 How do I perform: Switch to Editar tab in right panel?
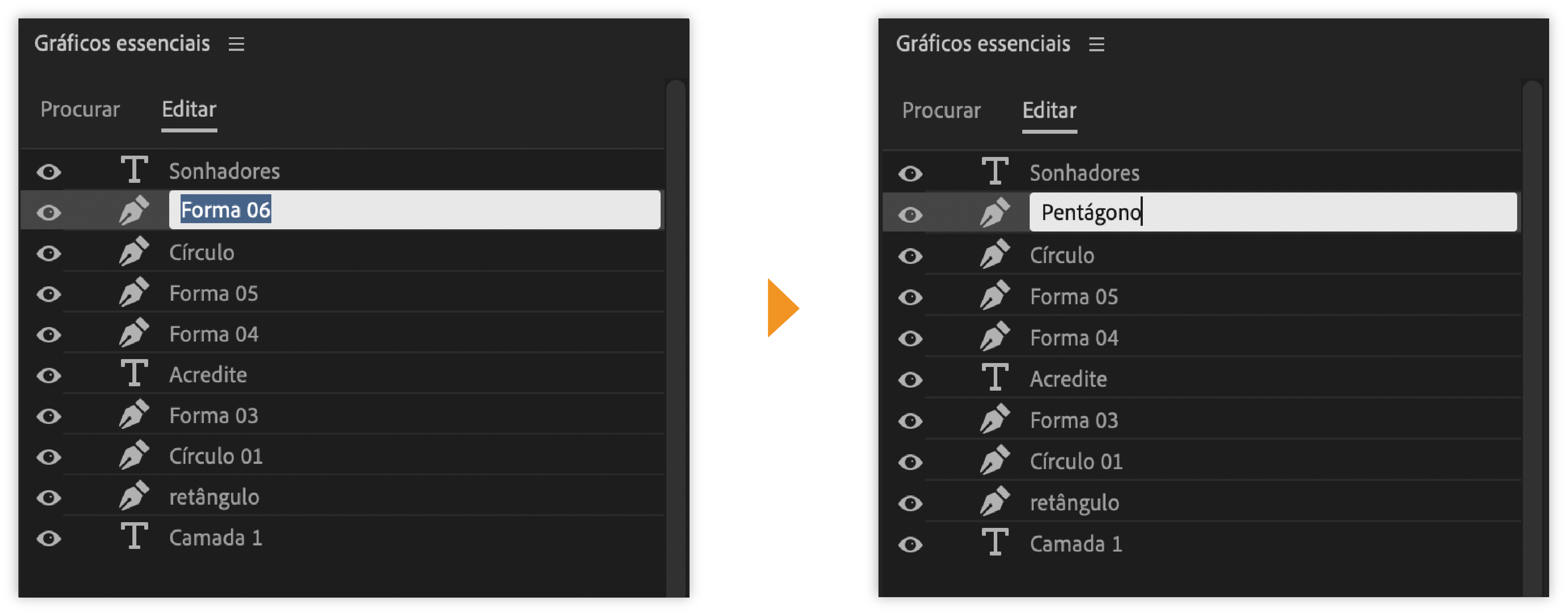(x=1049, y=111)
